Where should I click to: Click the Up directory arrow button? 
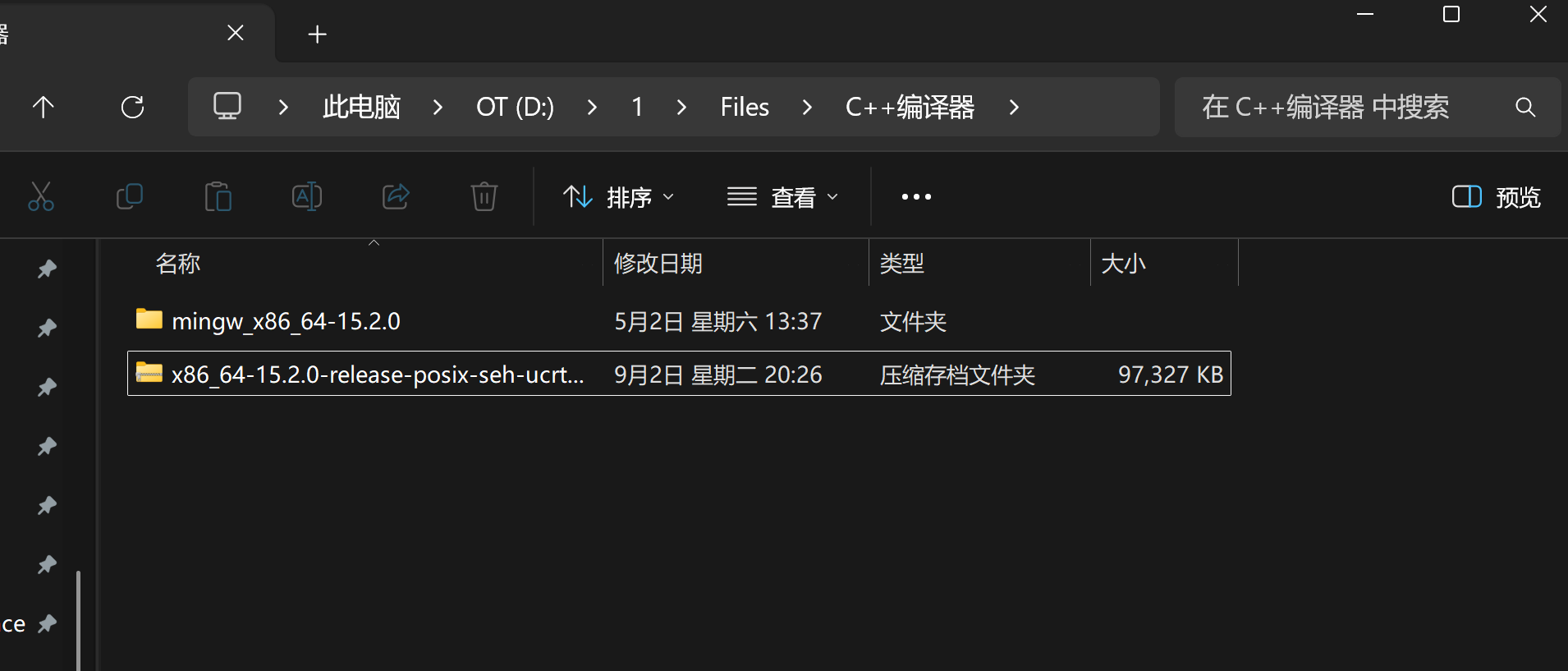[x=43, y=107]
